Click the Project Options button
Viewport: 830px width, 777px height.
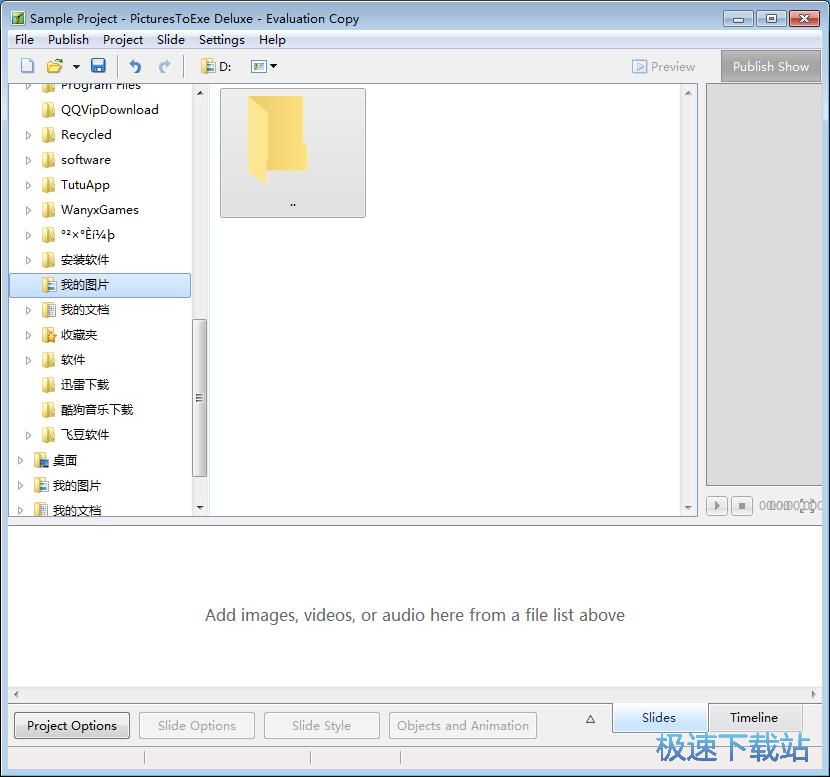[x=72, y=725]
